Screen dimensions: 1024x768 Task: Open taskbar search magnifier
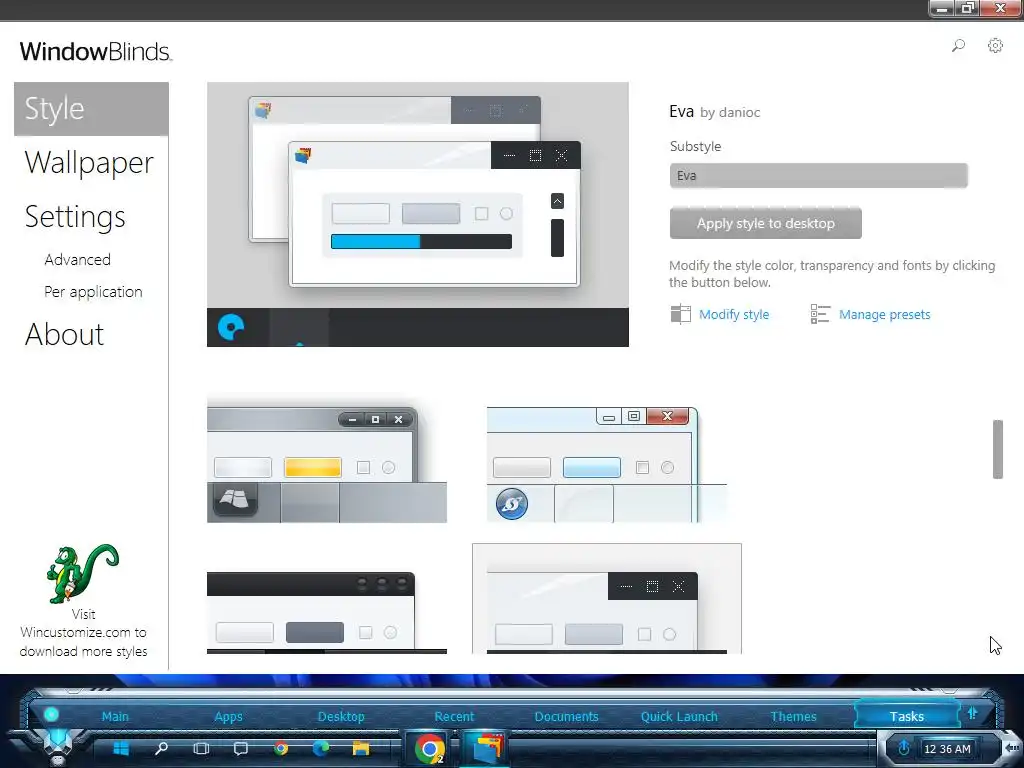coord(161,748)
